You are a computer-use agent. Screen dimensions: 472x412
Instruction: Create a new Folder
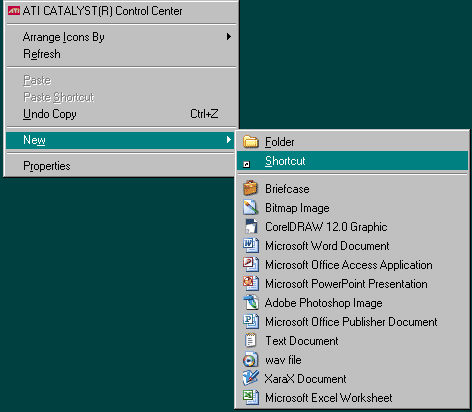click(353, 142)
